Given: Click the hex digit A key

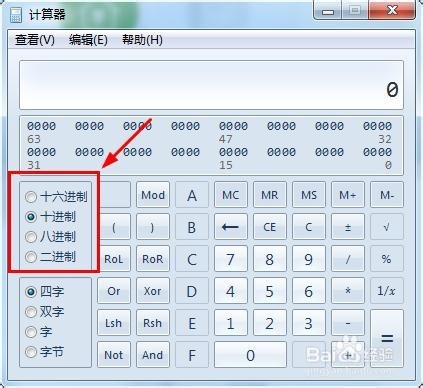Looking at the screenshot, I should coord(192,195).
